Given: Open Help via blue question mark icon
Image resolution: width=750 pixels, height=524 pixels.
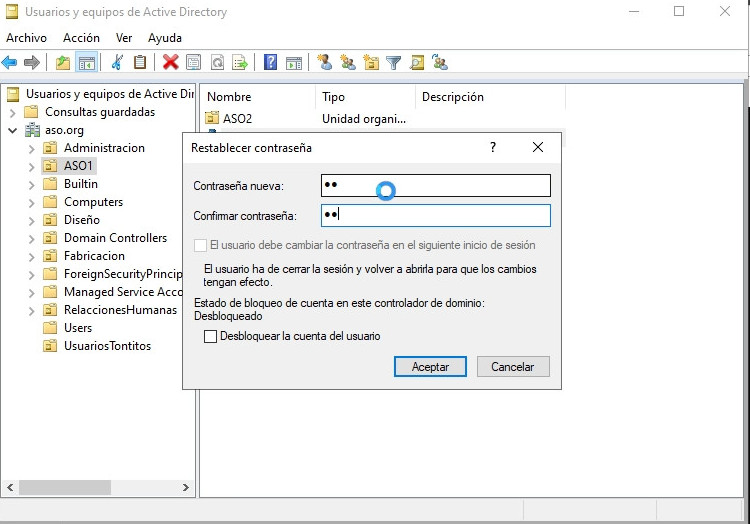Looking at the screenshot, I should [270, 62].
